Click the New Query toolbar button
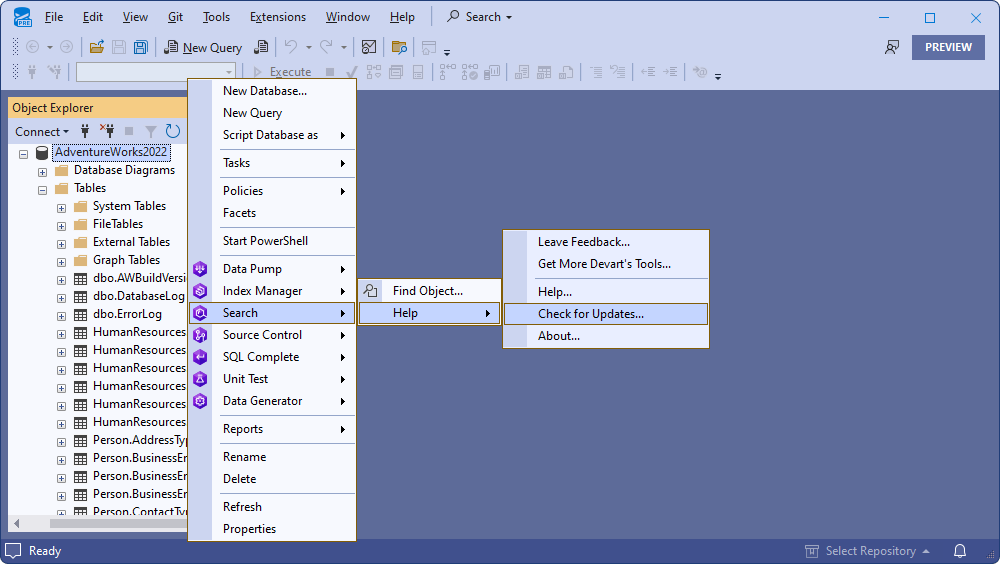Image resolution: width=1000 pixels, height=564 pixels. [x=203, y=47]
